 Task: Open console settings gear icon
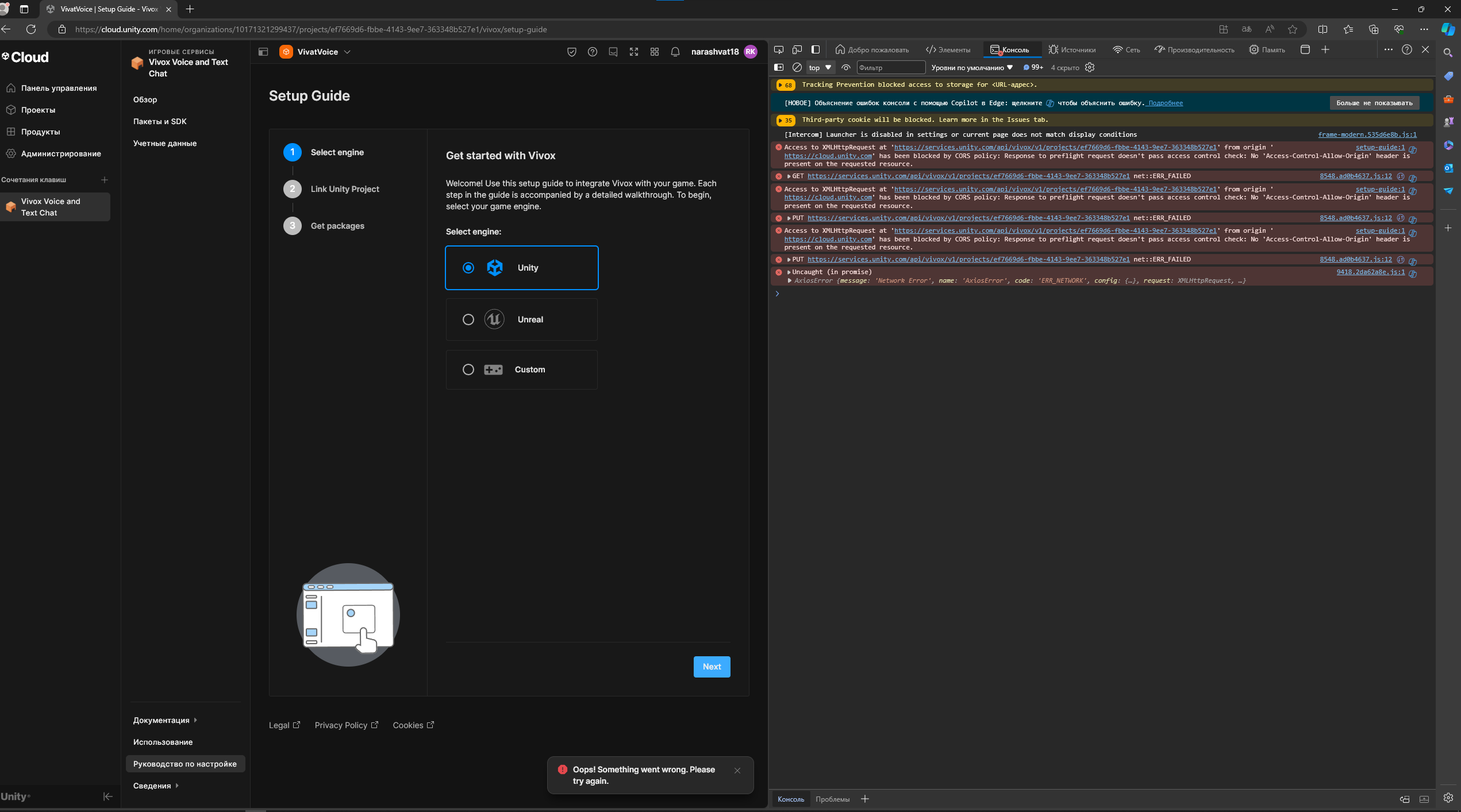click(x=1090, y=67)
